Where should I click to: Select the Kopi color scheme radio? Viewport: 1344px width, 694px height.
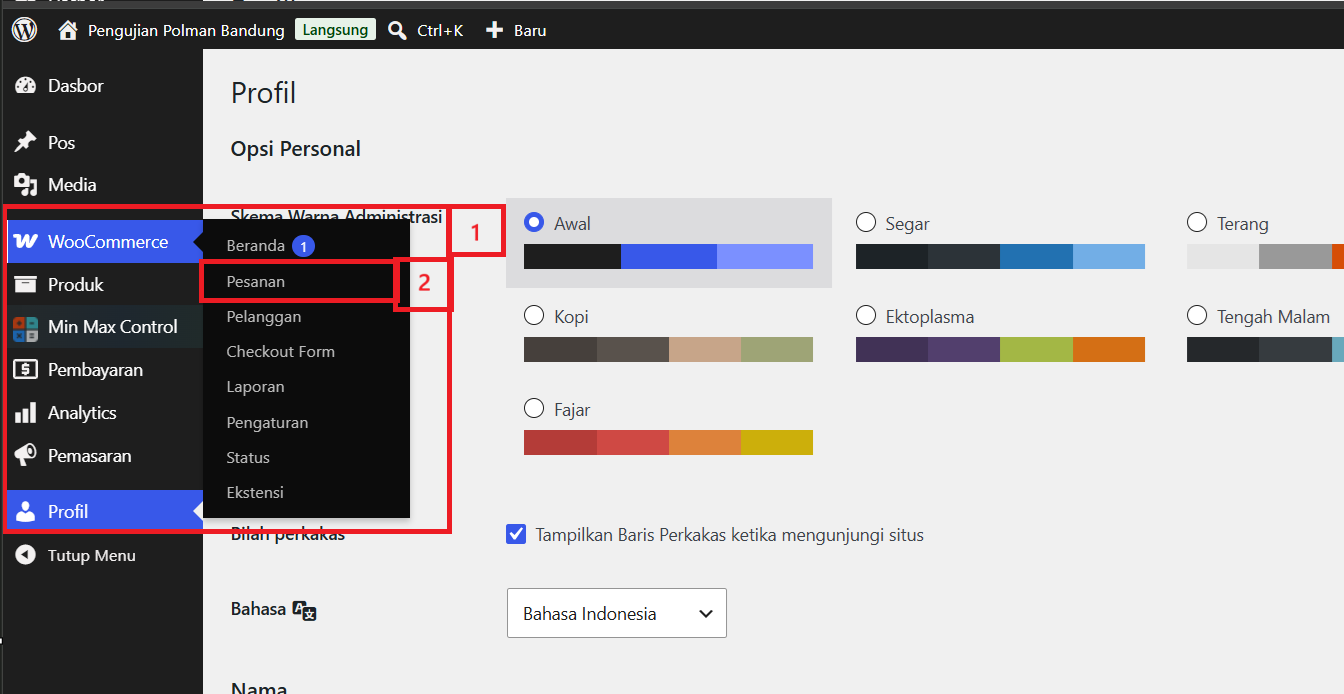[534, 316]
